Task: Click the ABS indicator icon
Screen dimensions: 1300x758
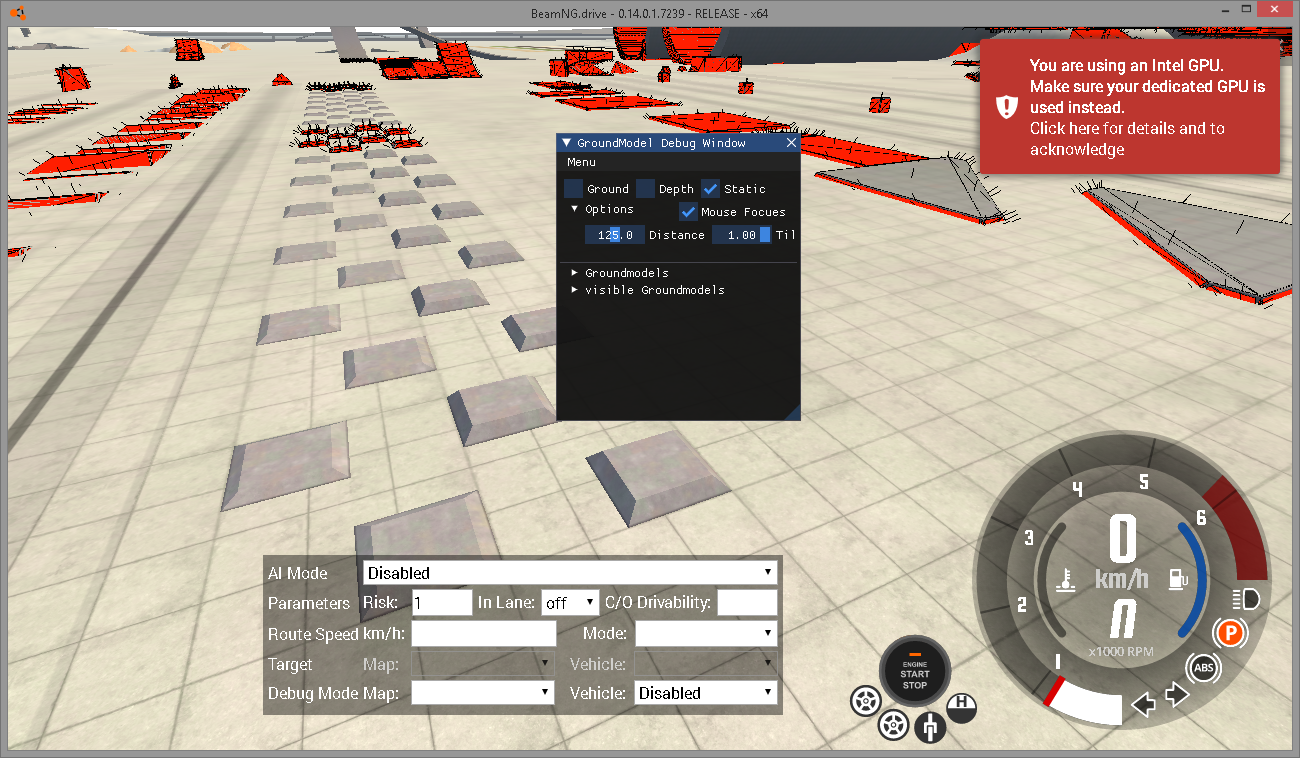Action: click(1203, 667)
